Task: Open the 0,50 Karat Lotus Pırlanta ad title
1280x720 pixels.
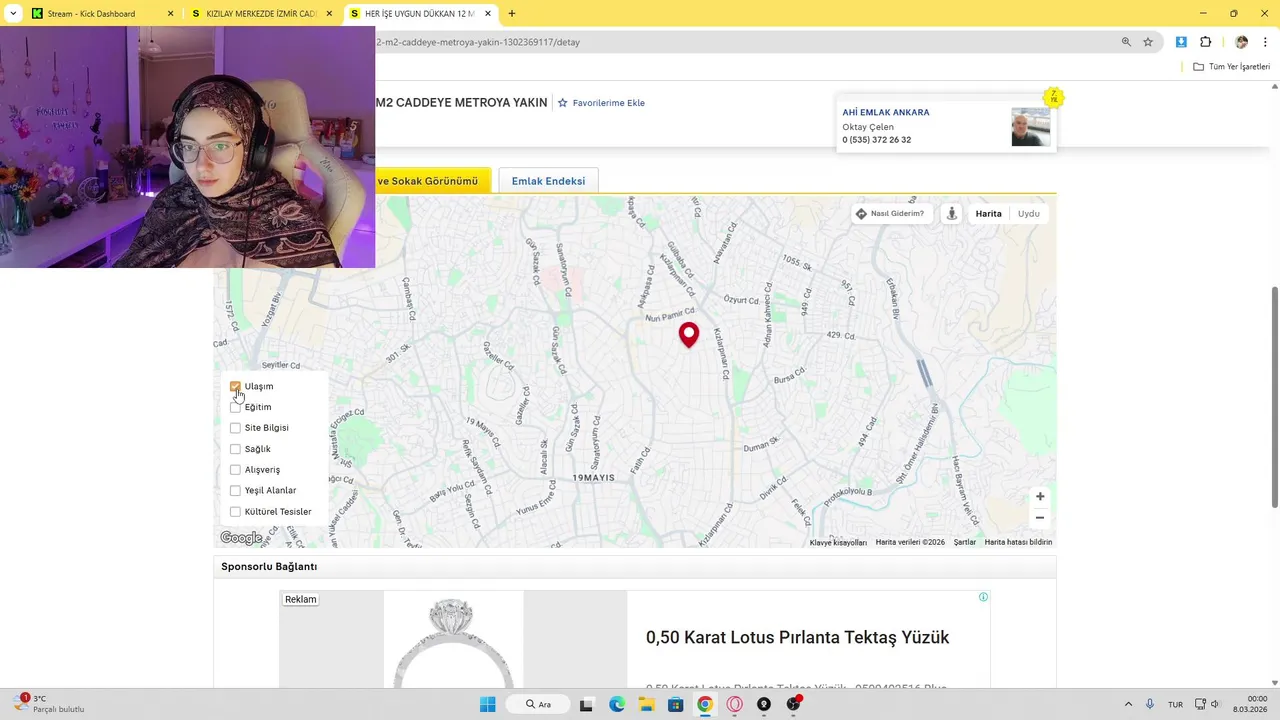Action: click(x=798, y=637)
